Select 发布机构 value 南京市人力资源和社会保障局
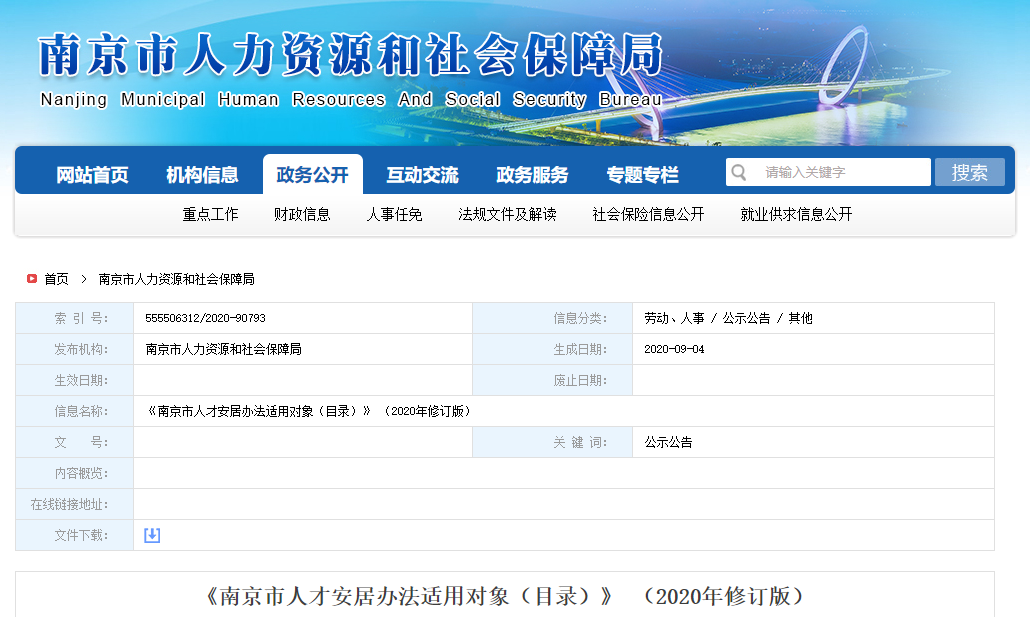Image resolution: width=1030 pixels, height=617 pixels. [223, 349]
